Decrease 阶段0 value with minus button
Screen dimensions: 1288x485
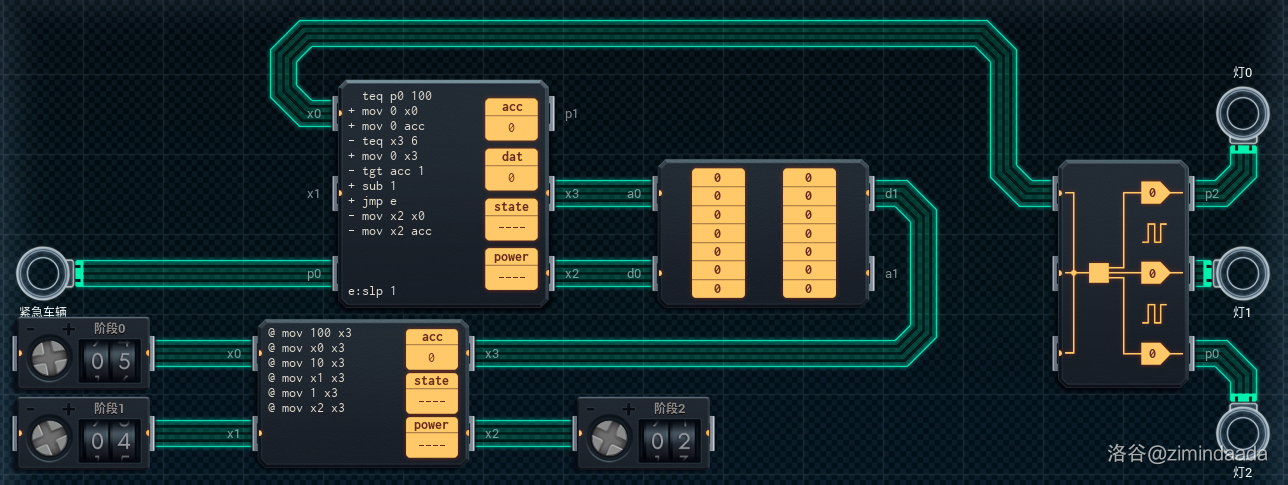coord(30,329)
